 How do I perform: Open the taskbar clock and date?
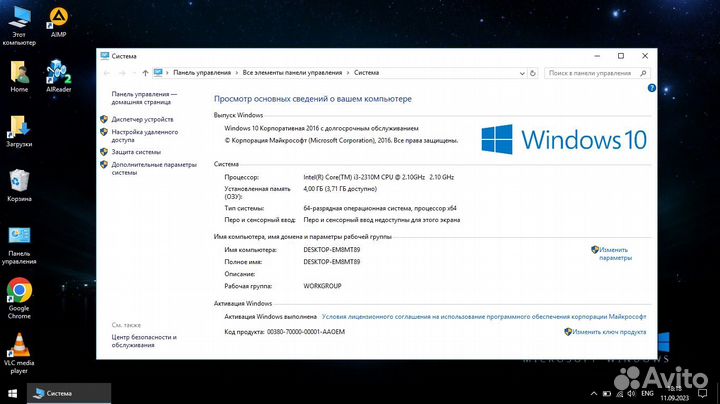pyautogui.click(x=675, y=393)
